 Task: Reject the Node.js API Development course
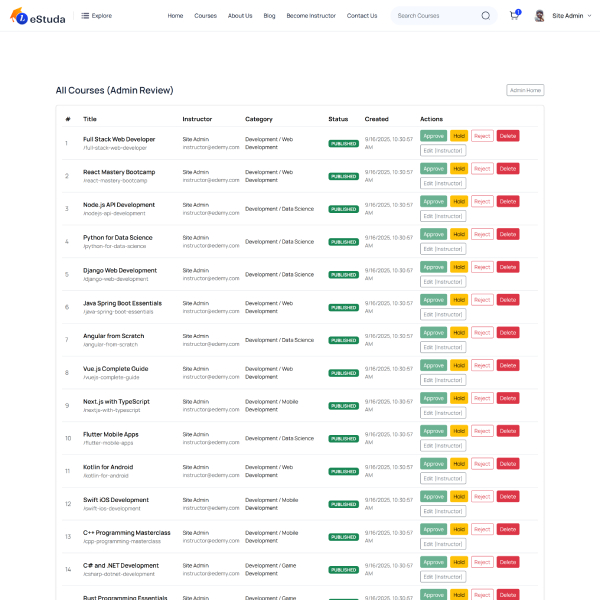pyautogui.click(x=482, y=201)
